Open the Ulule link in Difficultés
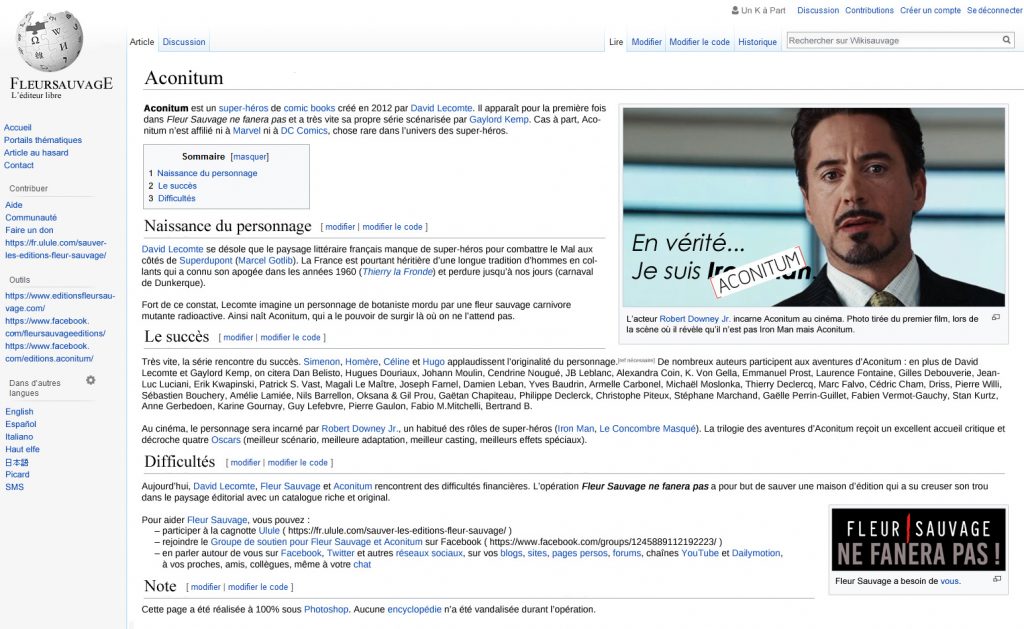Viewport: 1024px width, 629px height. coord(269,530)
